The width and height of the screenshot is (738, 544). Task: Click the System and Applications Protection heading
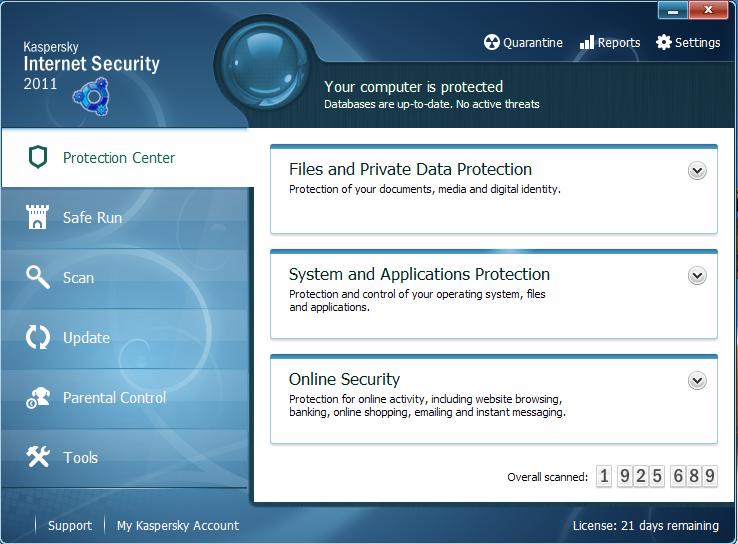coord(419,274)
